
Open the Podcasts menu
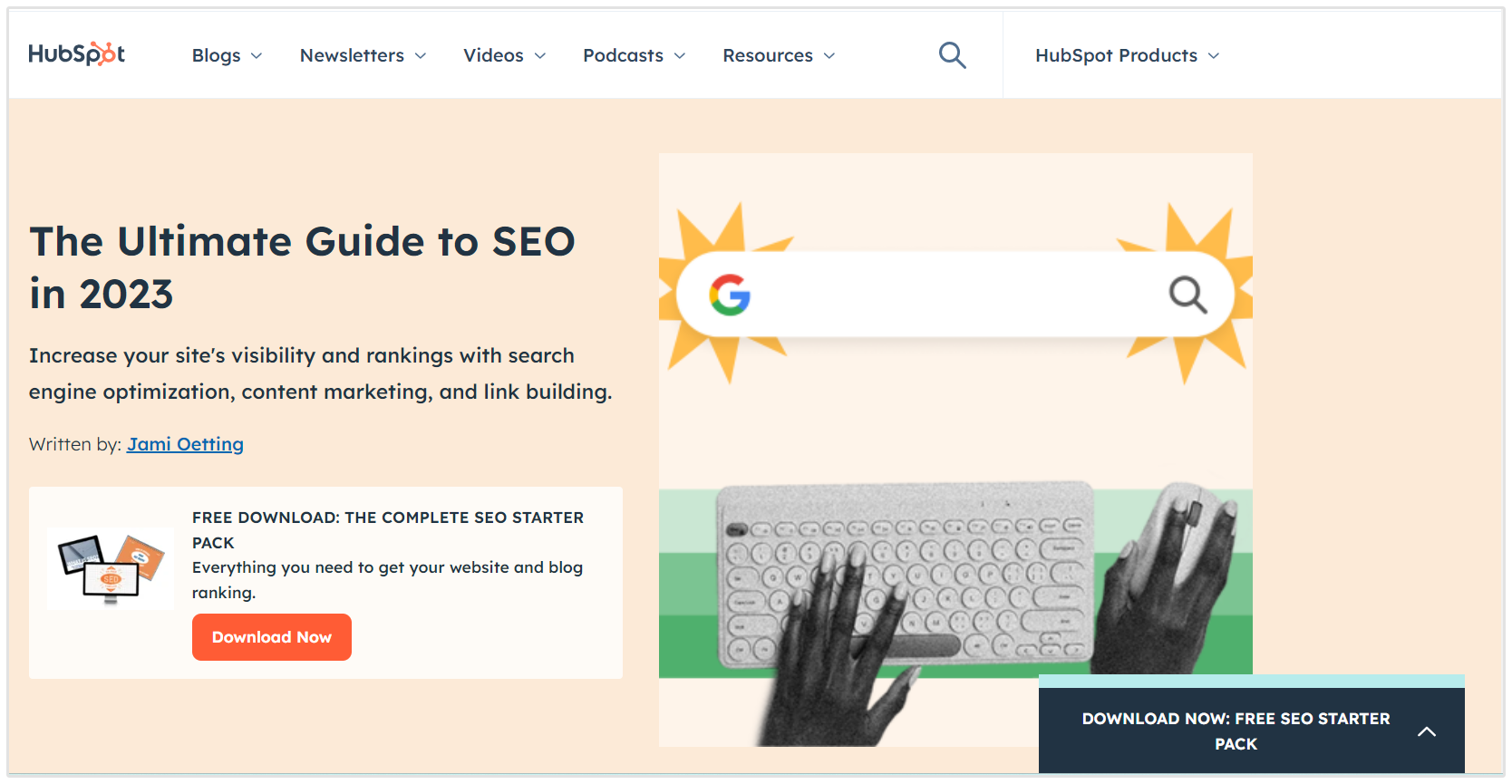coord(634,55)
